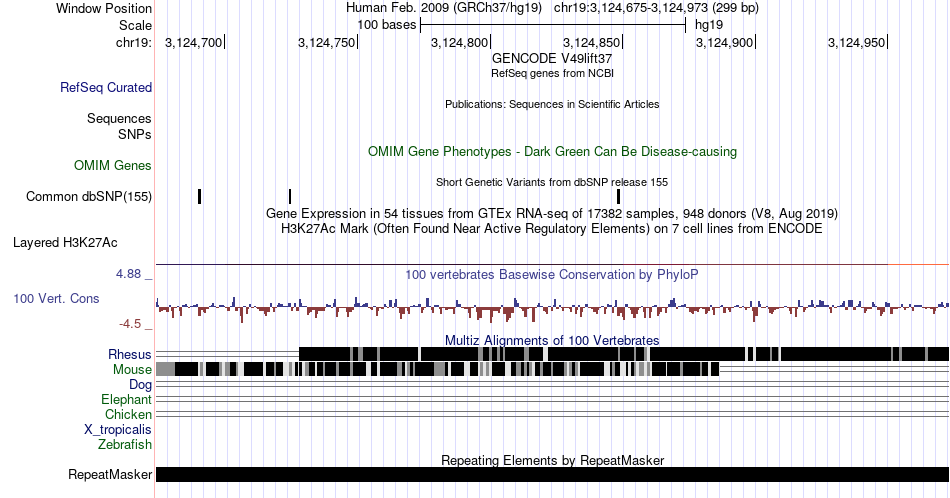The width and height of the screenshot is (950, 498).
Task: Click the hg19 label beside the scale bar
Action: click(709, 25)
